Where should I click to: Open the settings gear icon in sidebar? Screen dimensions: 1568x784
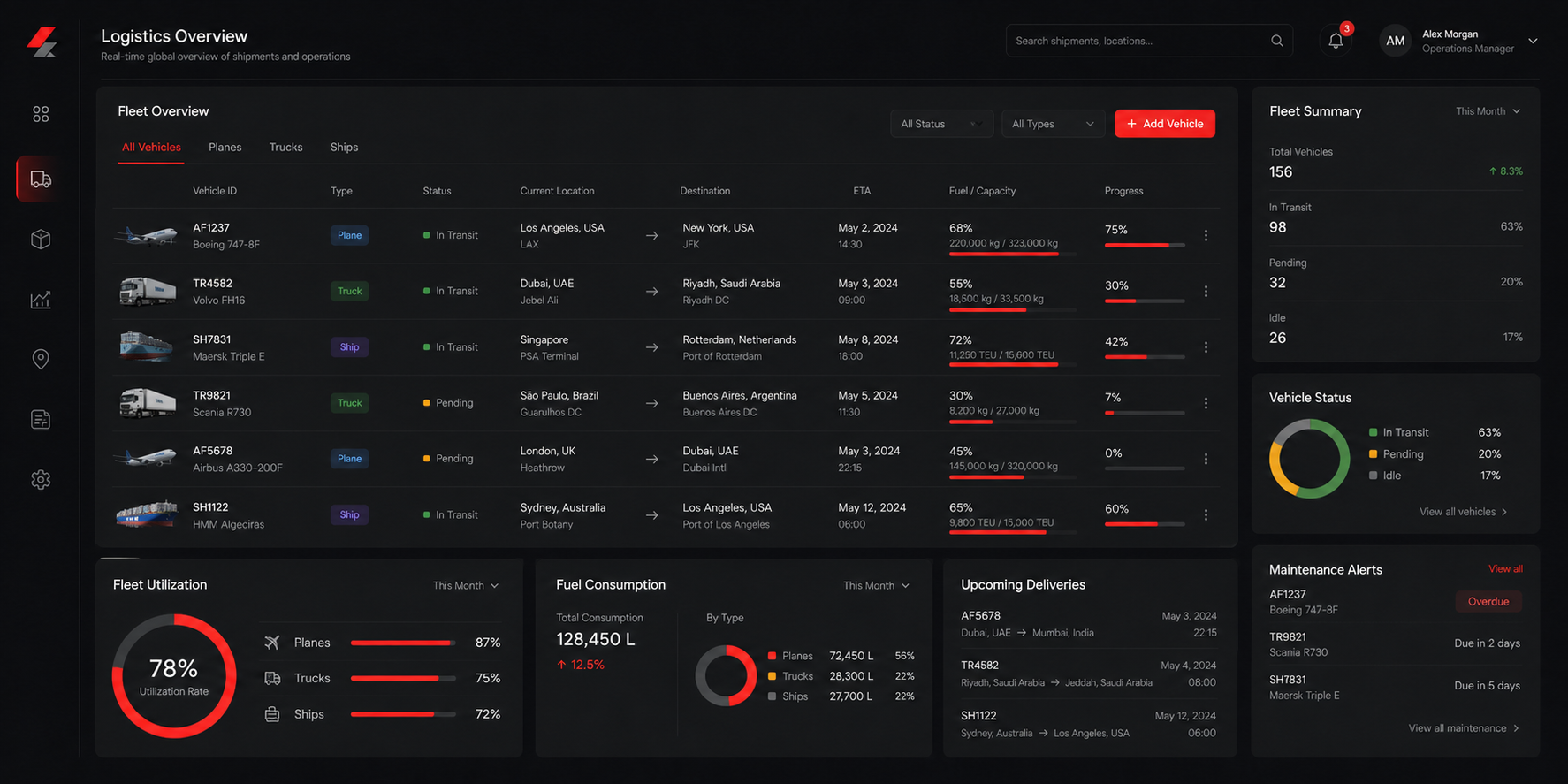click(41, 479)
